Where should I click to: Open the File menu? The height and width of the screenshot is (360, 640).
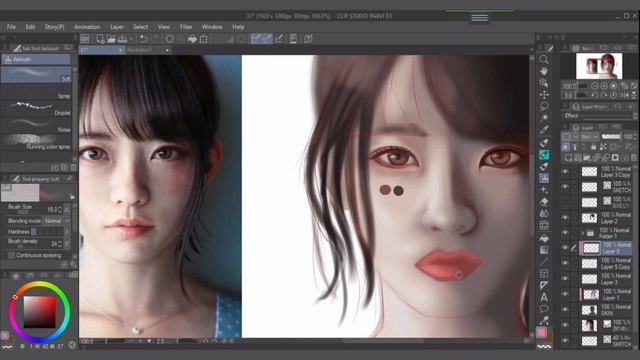point(11,27)
